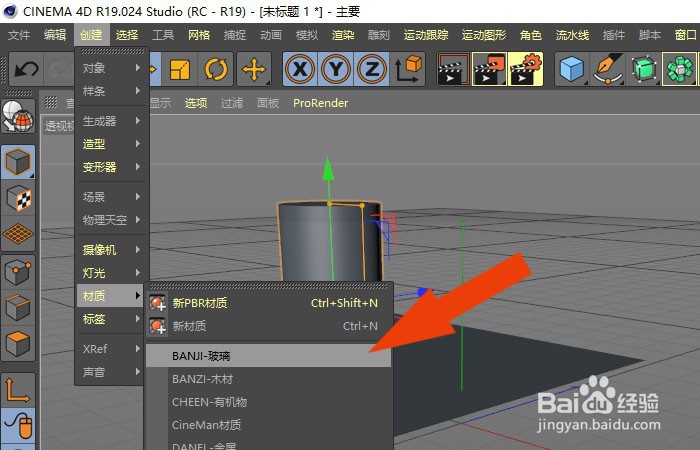Expand the 物理天空 submenu
700x450 pixels.
point(112,220)
